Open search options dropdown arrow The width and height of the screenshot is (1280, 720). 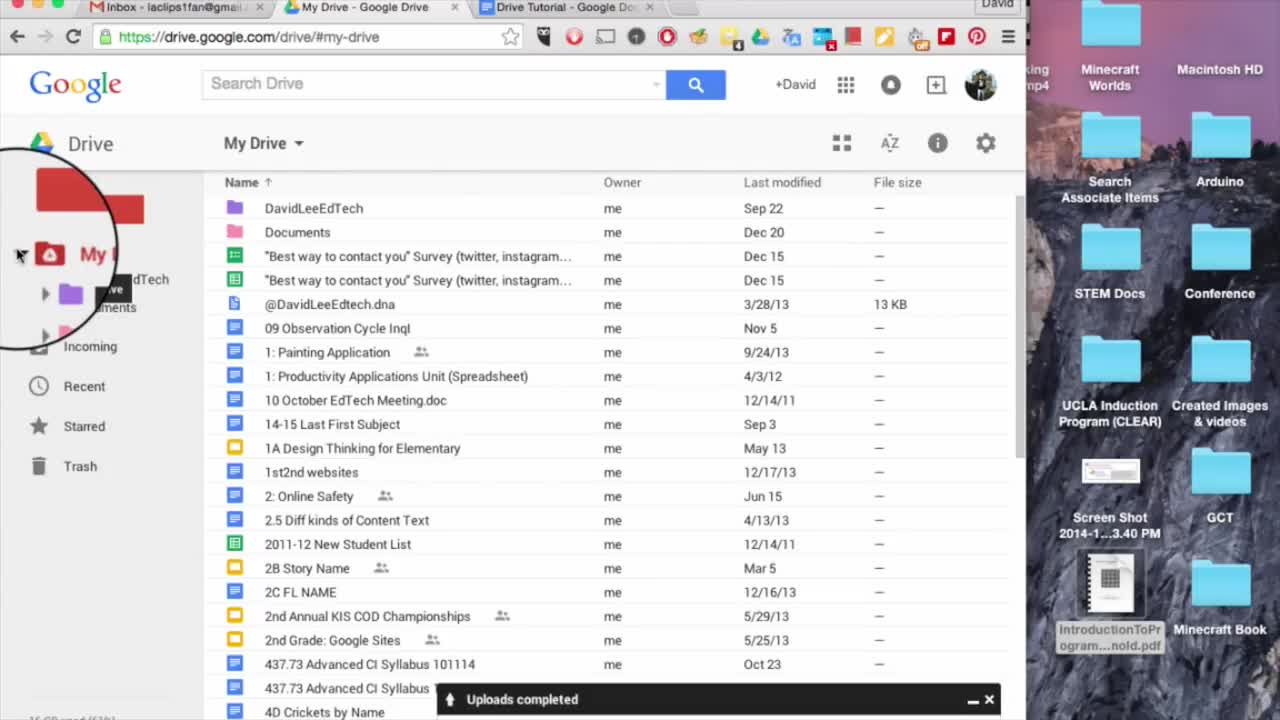tap(656, 84)
